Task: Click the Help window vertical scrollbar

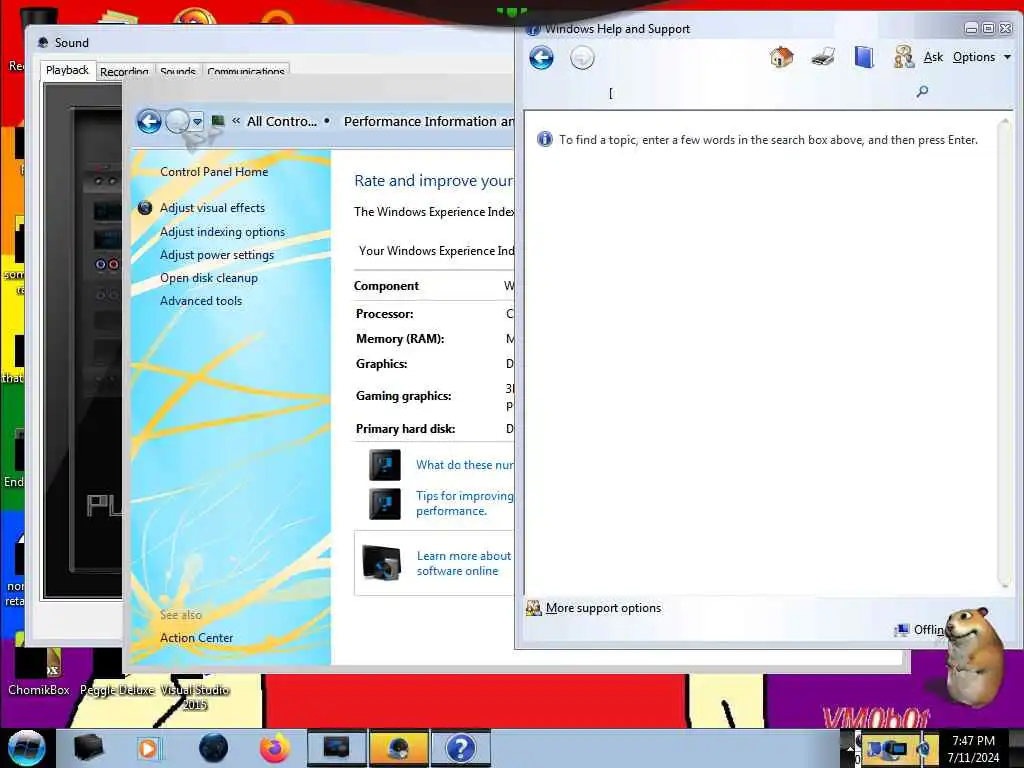Action: 1004,353
